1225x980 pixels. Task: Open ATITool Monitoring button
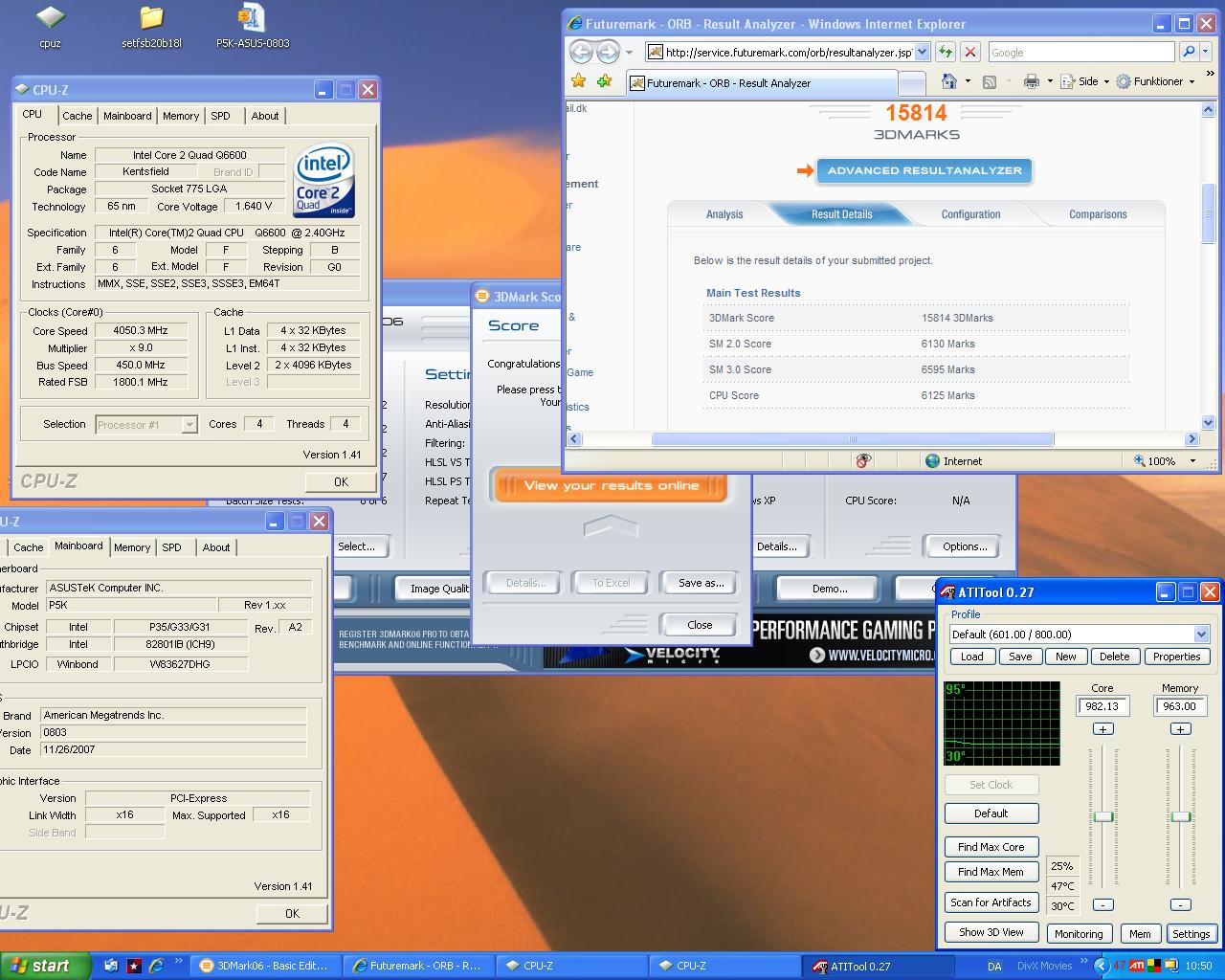1079,934
